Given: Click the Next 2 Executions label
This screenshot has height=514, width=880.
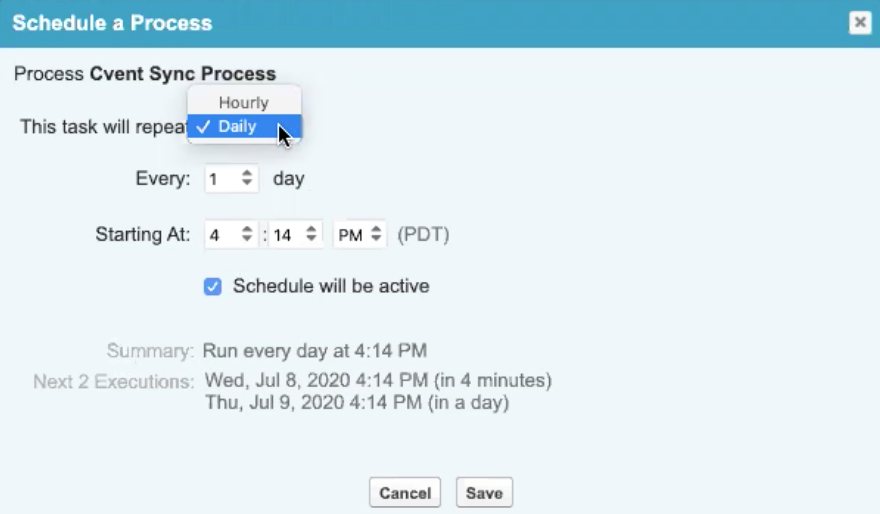Looking at the screenshot, I should tap(113, 381).
